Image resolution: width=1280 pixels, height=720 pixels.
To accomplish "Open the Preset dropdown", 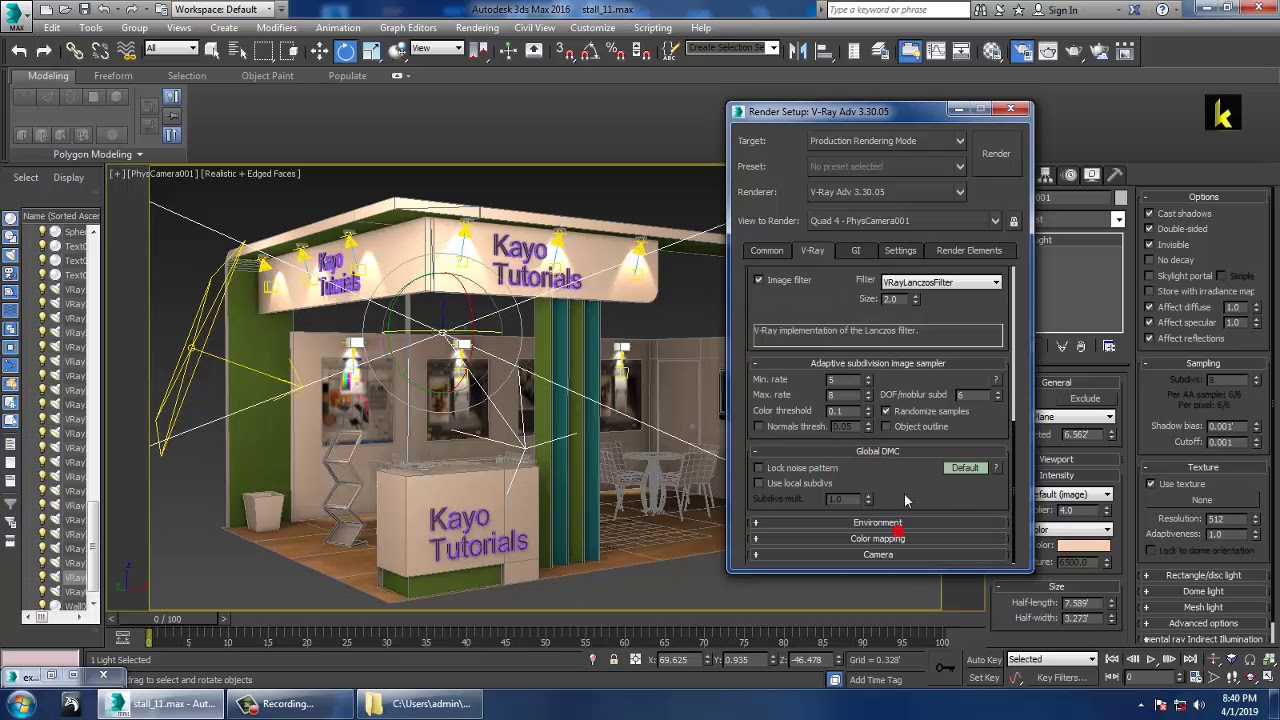I will coord(887,167).
